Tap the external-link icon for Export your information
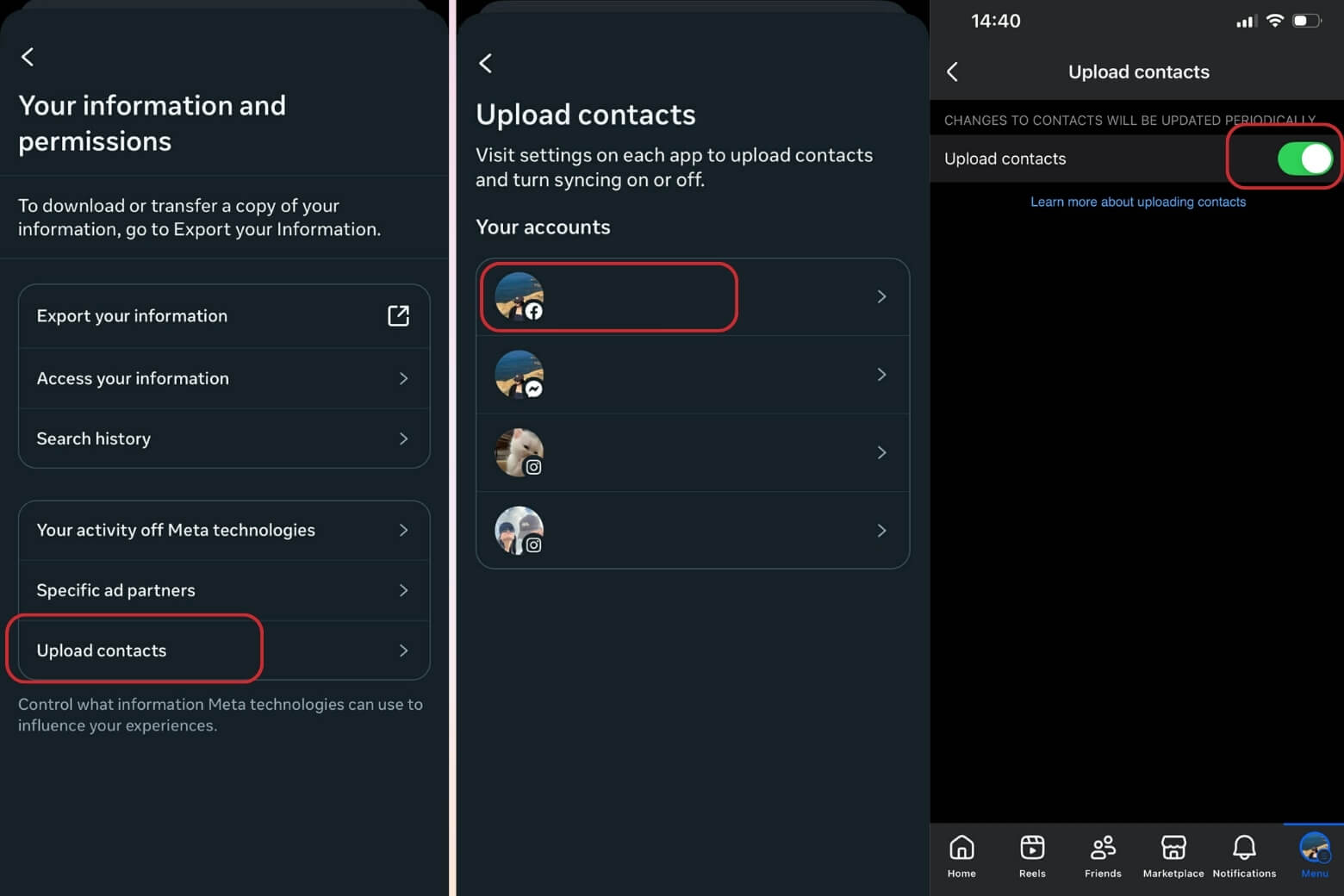The height and width of the screenshot is (896, 1344). (x=398, y=315)
